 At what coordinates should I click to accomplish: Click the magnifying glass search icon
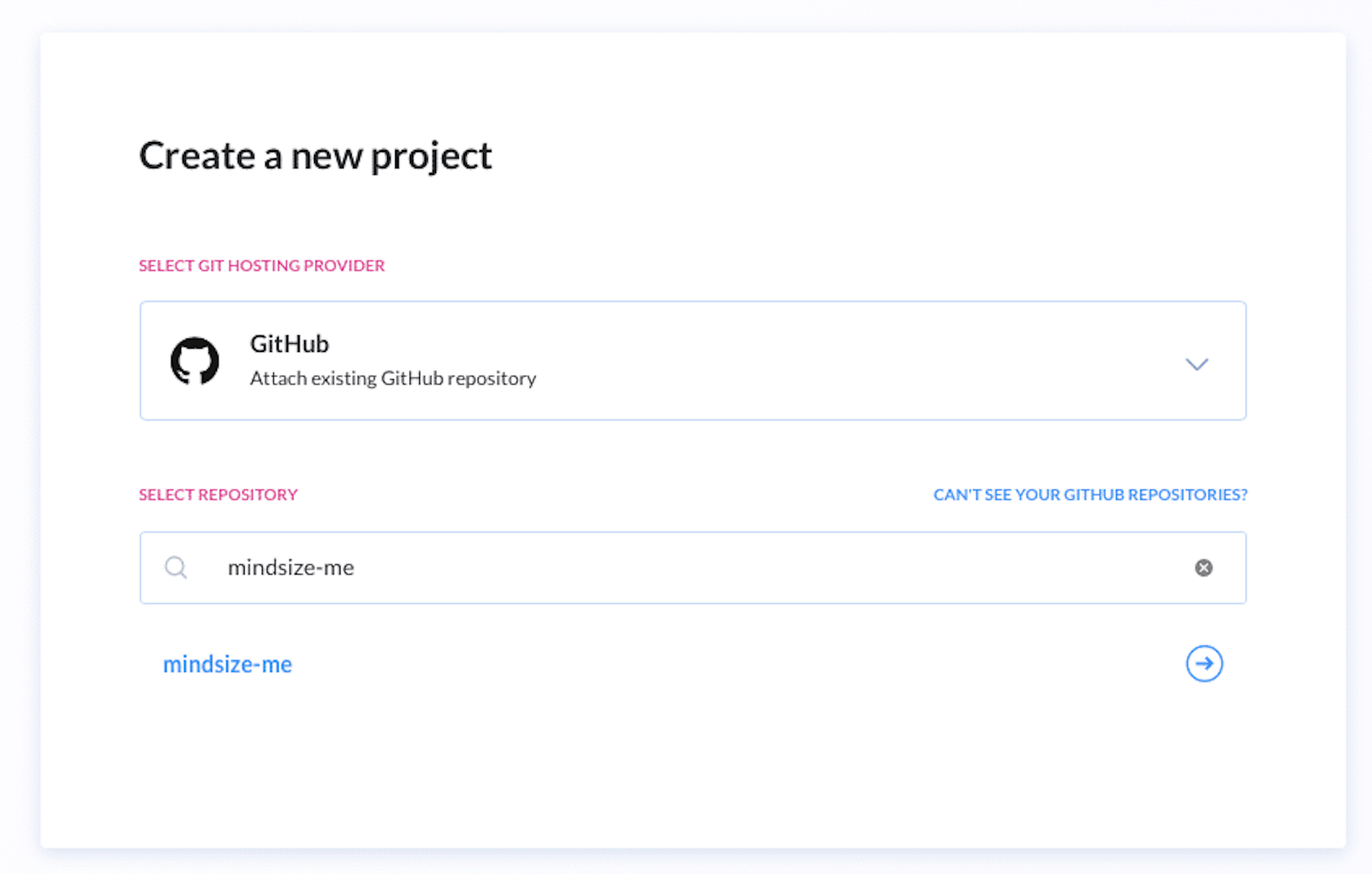pyautogui.click(x=176, y=568)
